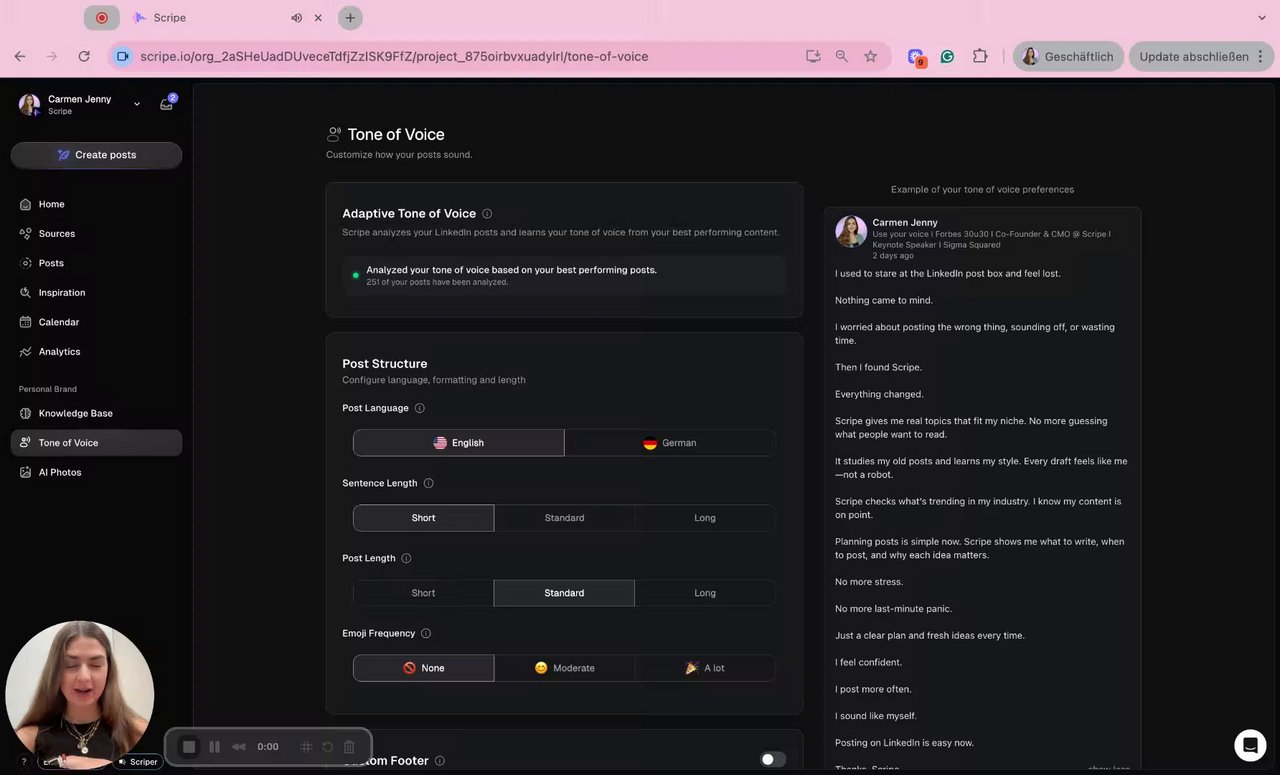Set Post Length to Long
This screenshot has width=1280, height=775.
click(705, 593)
